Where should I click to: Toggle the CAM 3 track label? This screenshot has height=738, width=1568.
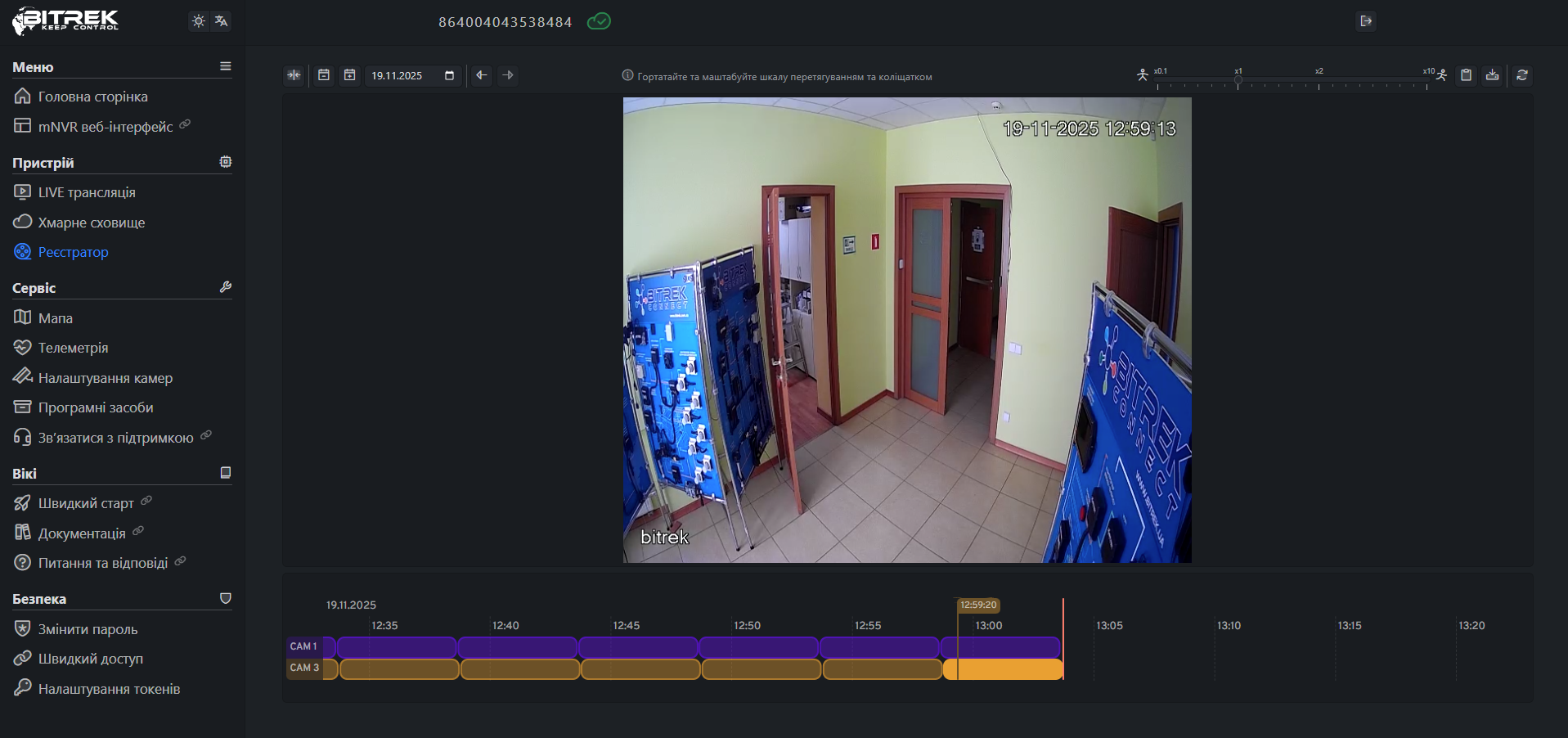304,668
